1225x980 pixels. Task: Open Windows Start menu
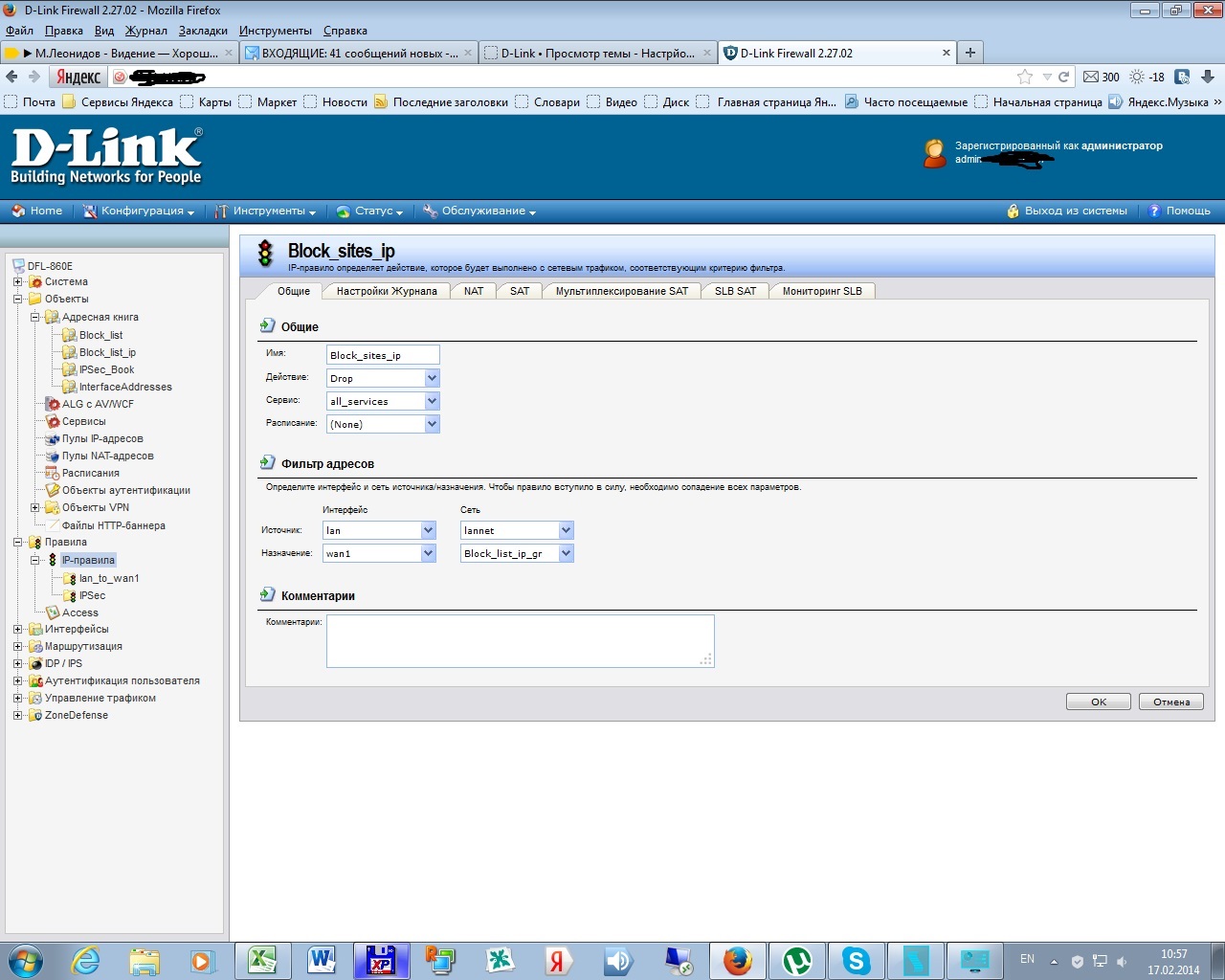click(25, 960)
